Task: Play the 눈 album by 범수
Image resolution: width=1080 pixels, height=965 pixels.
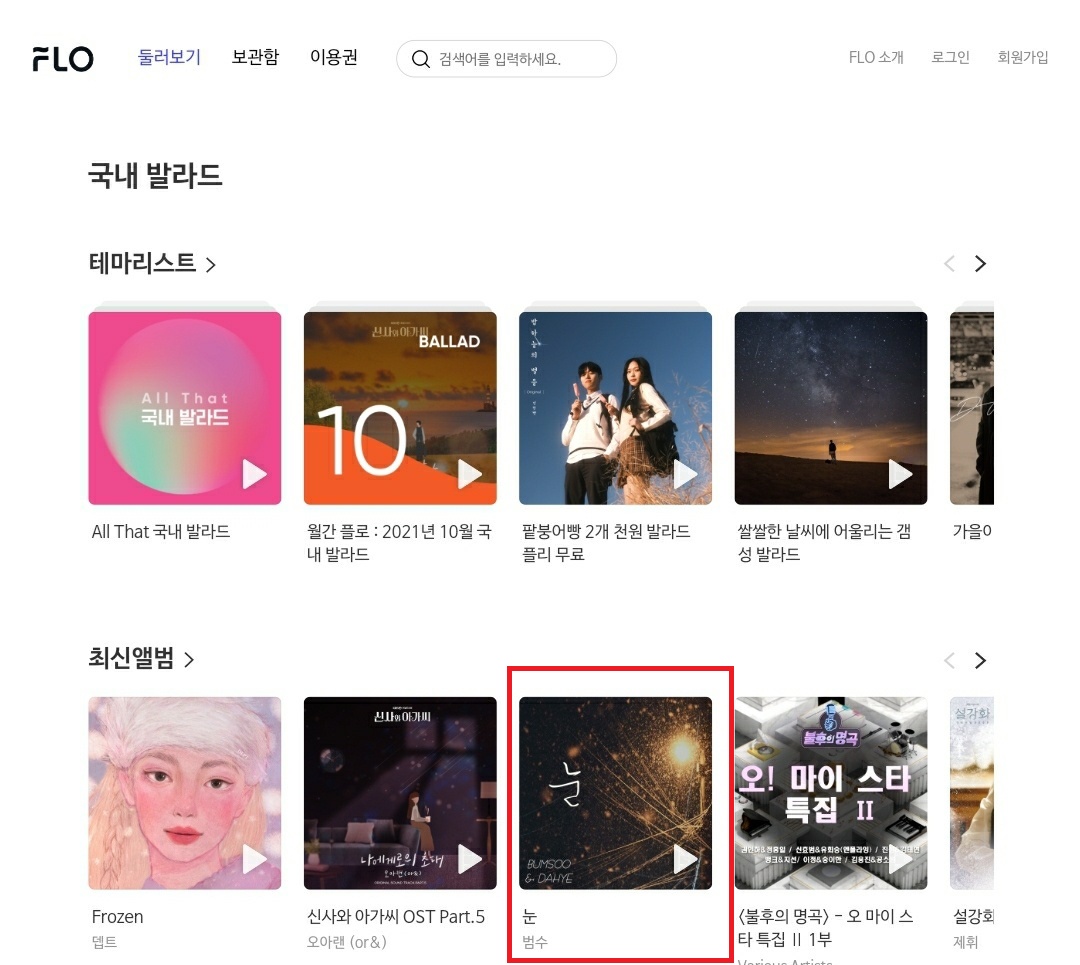Action: (685, 859)
